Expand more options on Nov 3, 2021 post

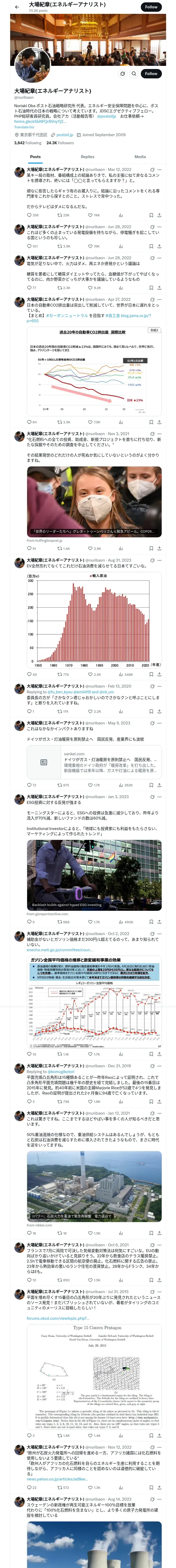159,434
